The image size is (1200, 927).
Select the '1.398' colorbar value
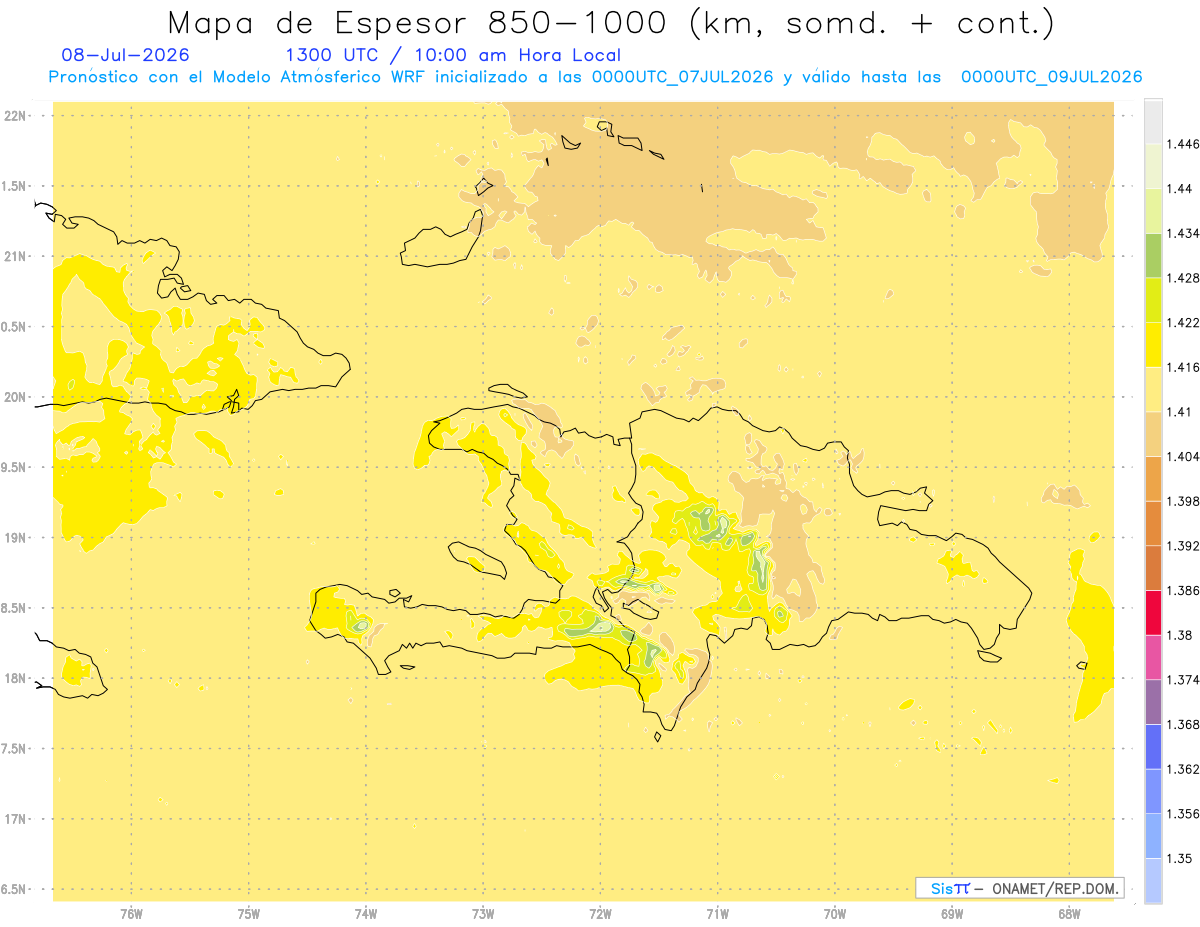(x=1185, y=501)
